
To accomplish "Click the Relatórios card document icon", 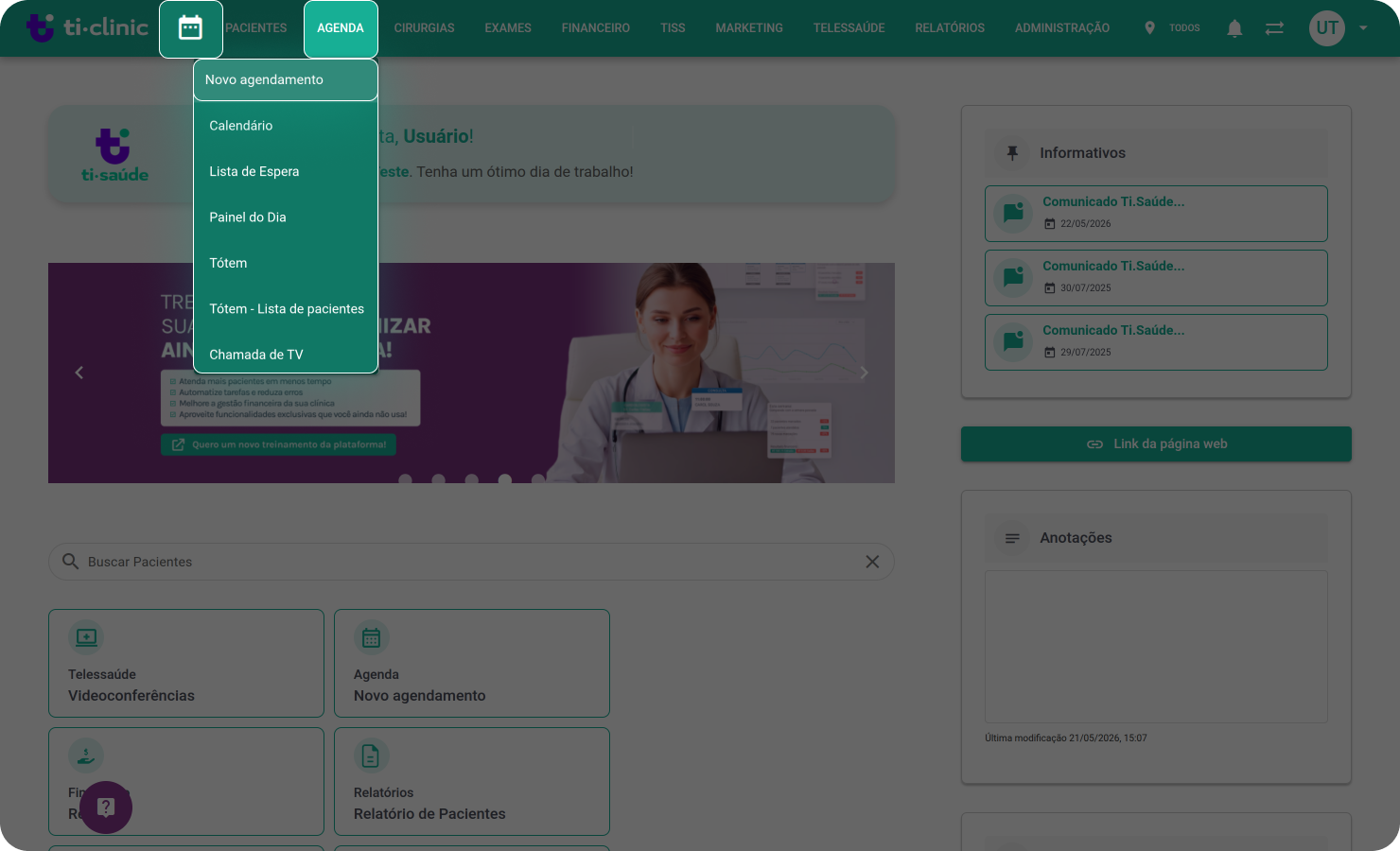I will click(x=371, y=755).
